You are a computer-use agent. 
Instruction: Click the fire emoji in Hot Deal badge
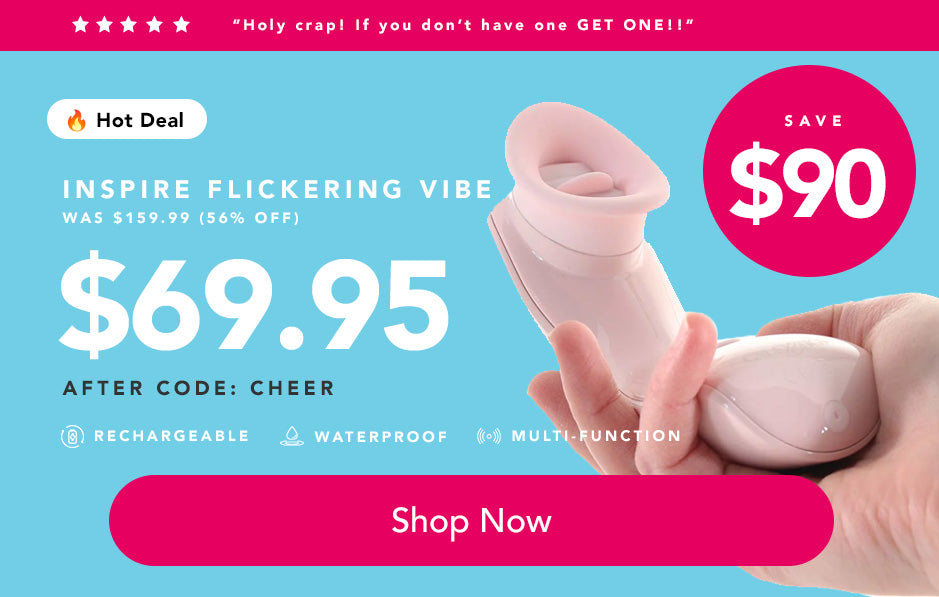[76, 120]
